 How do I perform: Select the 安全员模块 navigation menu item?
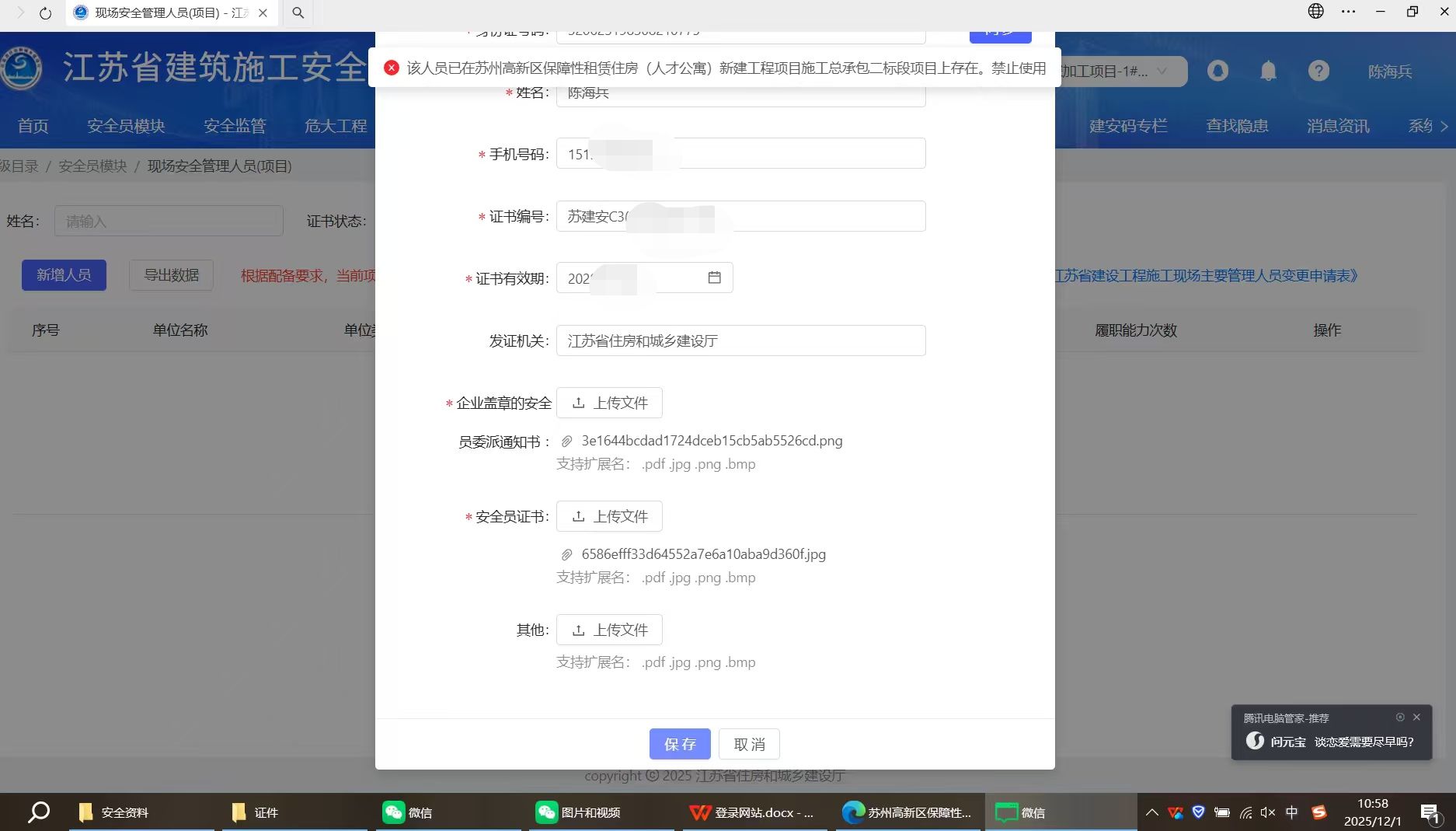[x=126, y=126]
